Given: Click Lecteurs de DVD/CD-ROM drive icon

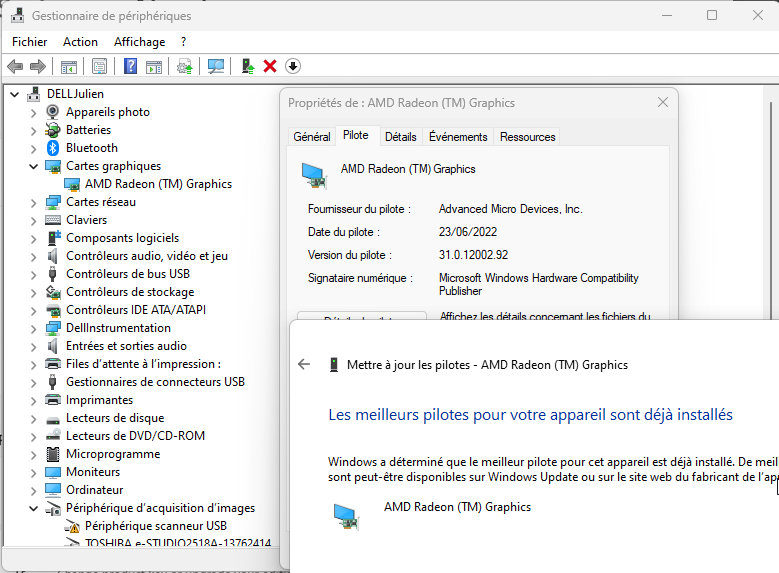Looking at the screenshot, I should 53,435.
